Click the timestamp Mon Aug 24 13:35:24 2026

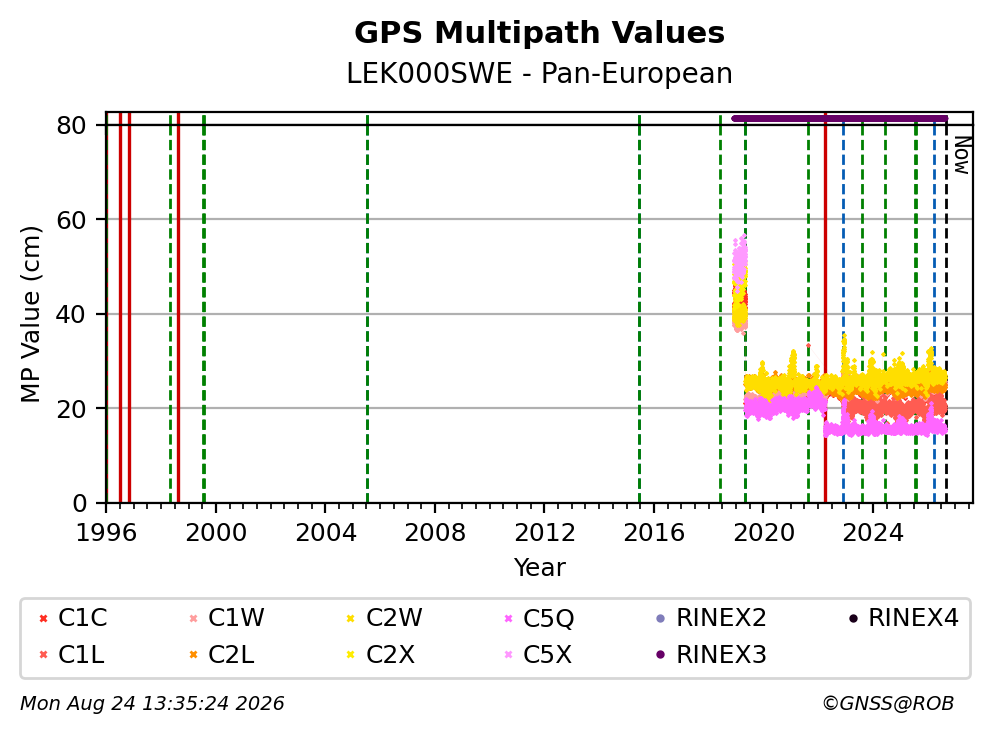pyautogui.click(x=152, y=704)
